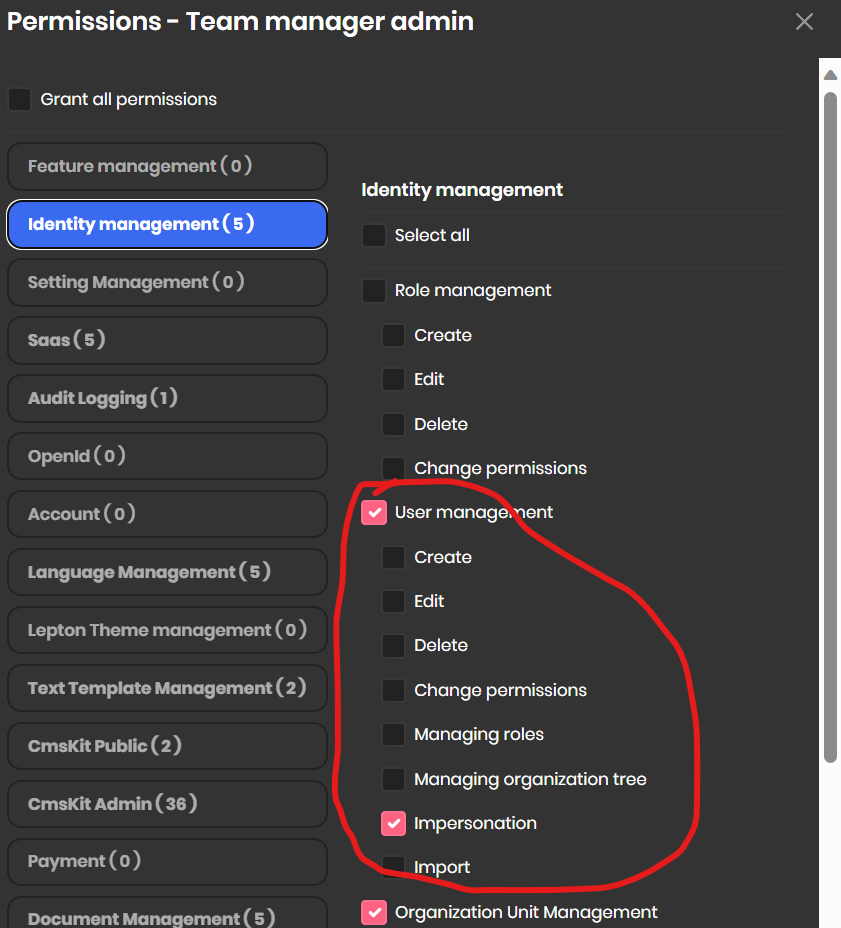The image size is (841, 928).
Task: Enable the Grant all permissions checkbox
Action: [20, 100]
